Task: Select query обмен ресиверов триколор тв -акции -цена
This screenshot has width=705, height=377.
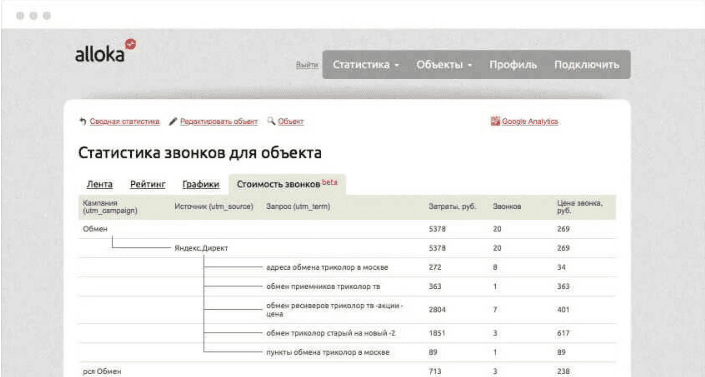Action: point(335,310)
